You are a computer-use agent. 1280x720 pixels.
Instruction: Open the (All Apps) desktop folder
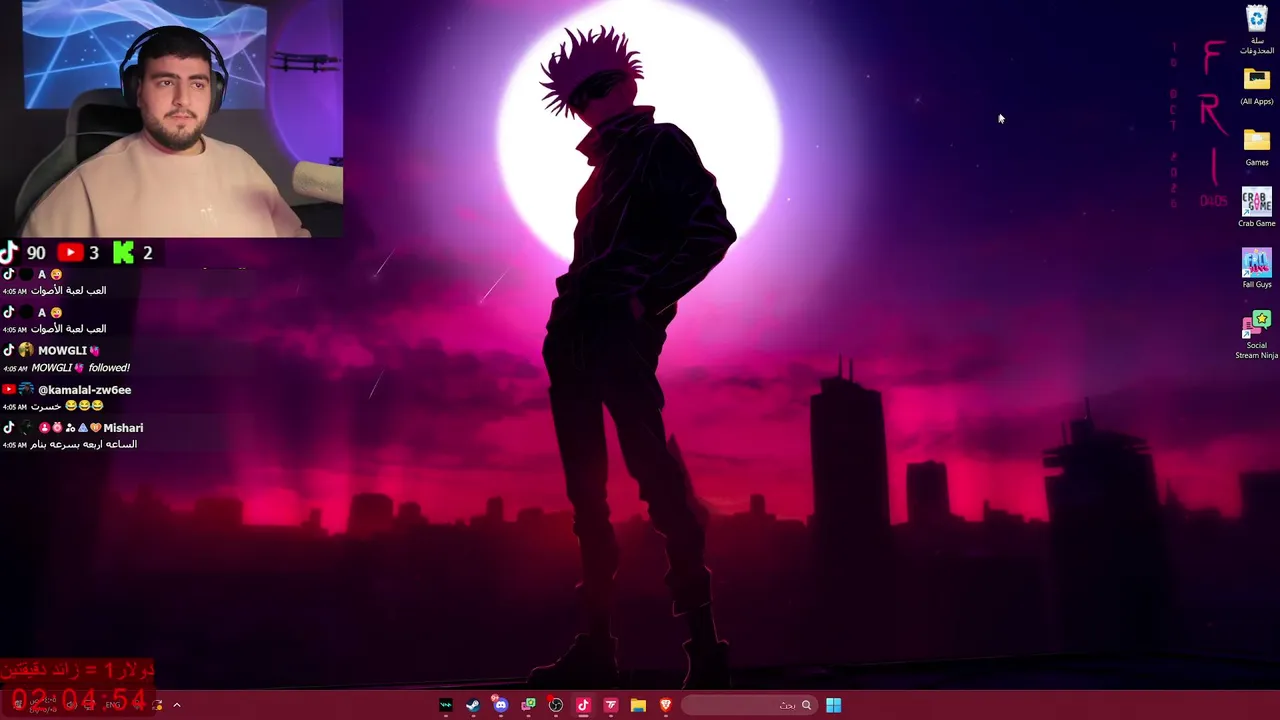1257,86
